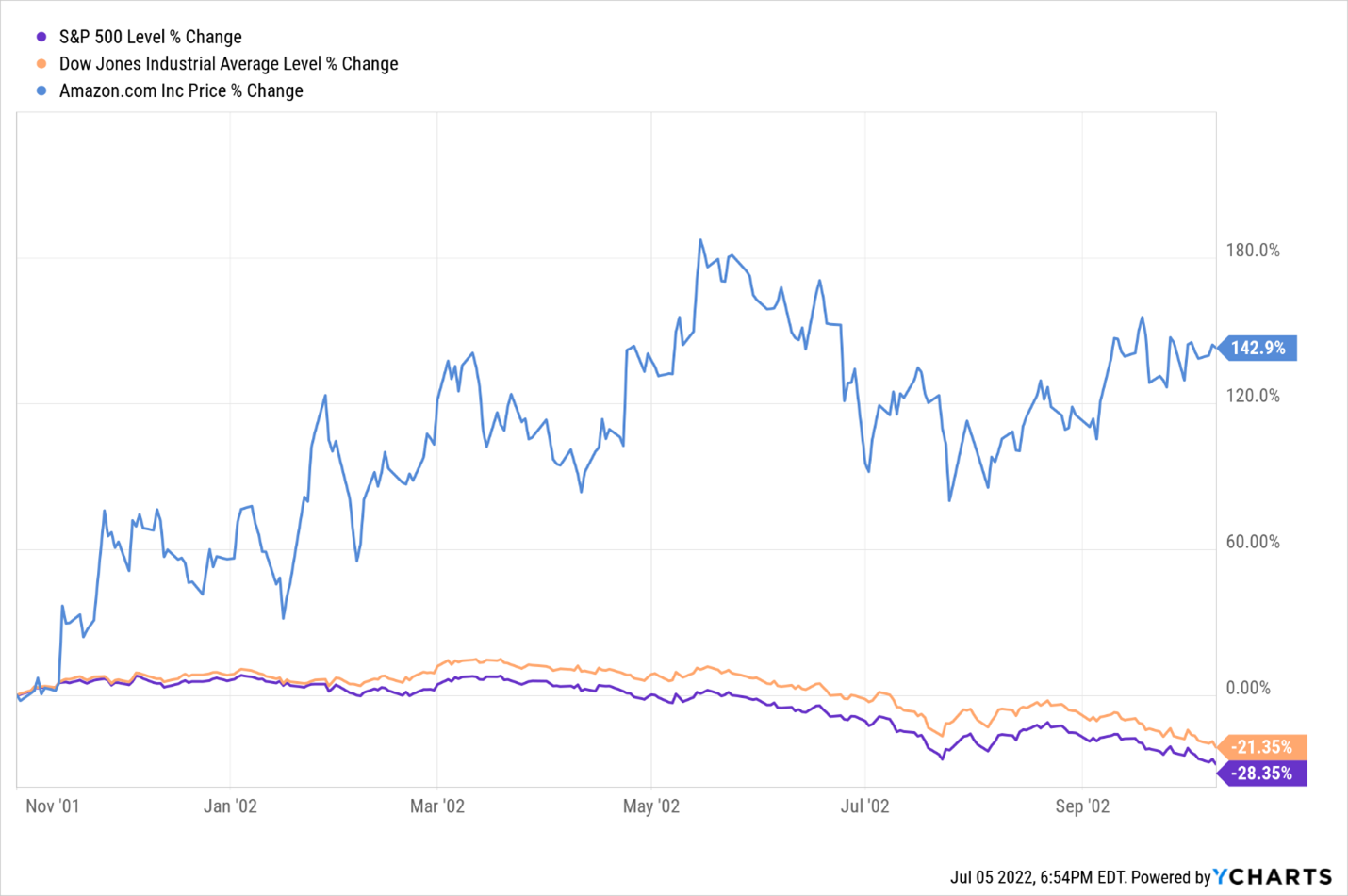Toggle S&P 500 Level % Change series
Viewport: 1348px width, 896px height.
(150, 37)
